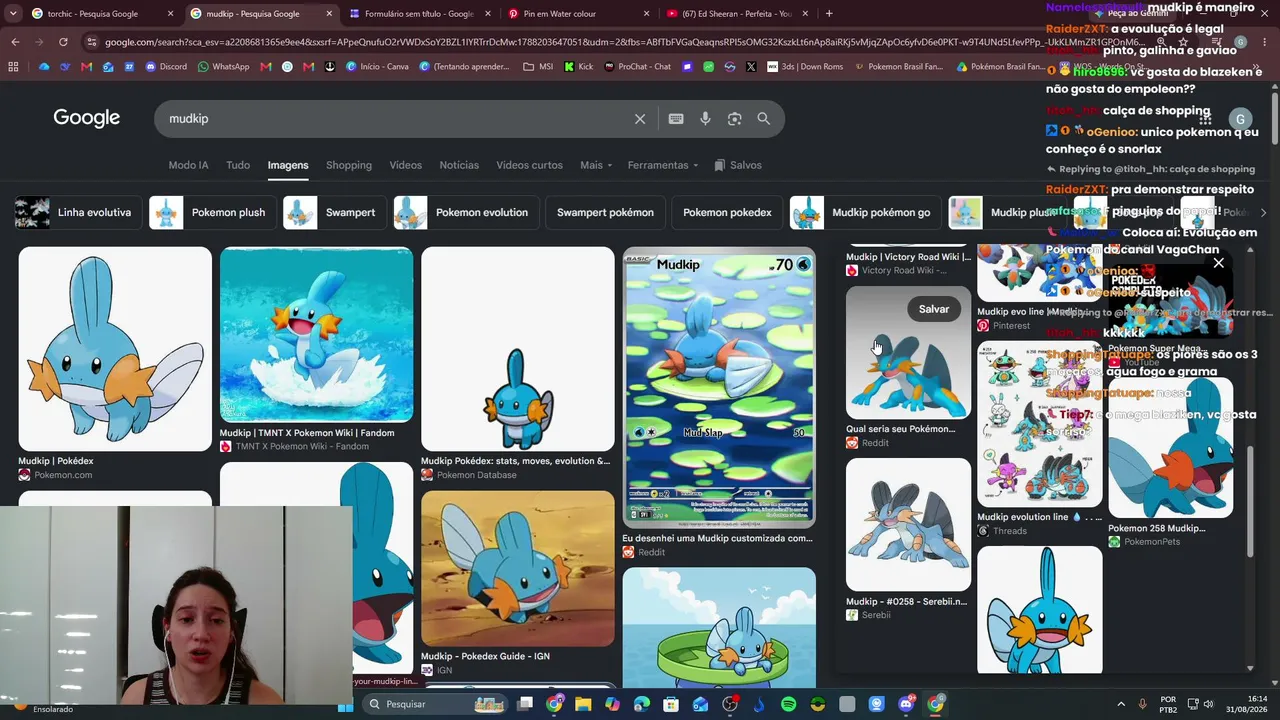Viewport: 1280px width, 720px height.
Task: Filter by Swampert pokémon chip
Action: (605, 212)
